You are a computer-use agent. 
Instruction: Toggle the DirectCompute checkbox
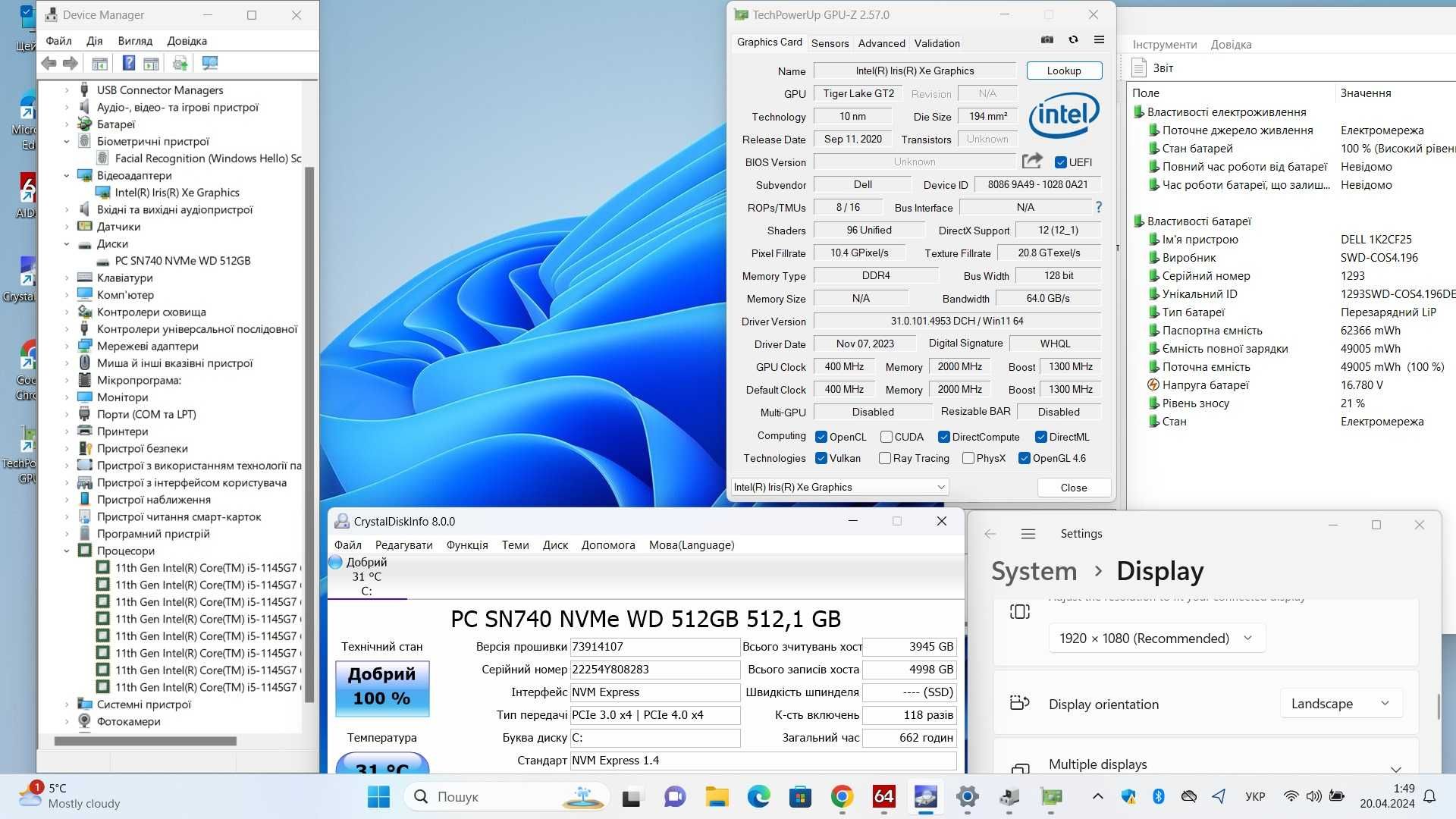click(x=943, y=437)
